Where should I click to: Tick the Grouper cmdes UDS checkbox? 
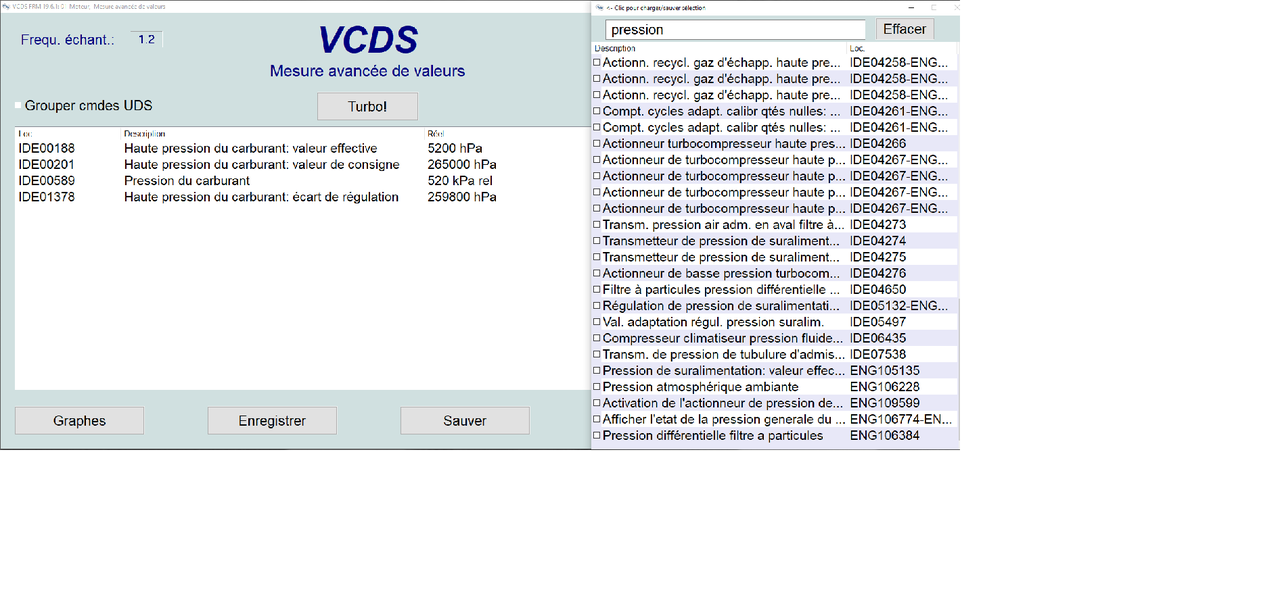18,106
